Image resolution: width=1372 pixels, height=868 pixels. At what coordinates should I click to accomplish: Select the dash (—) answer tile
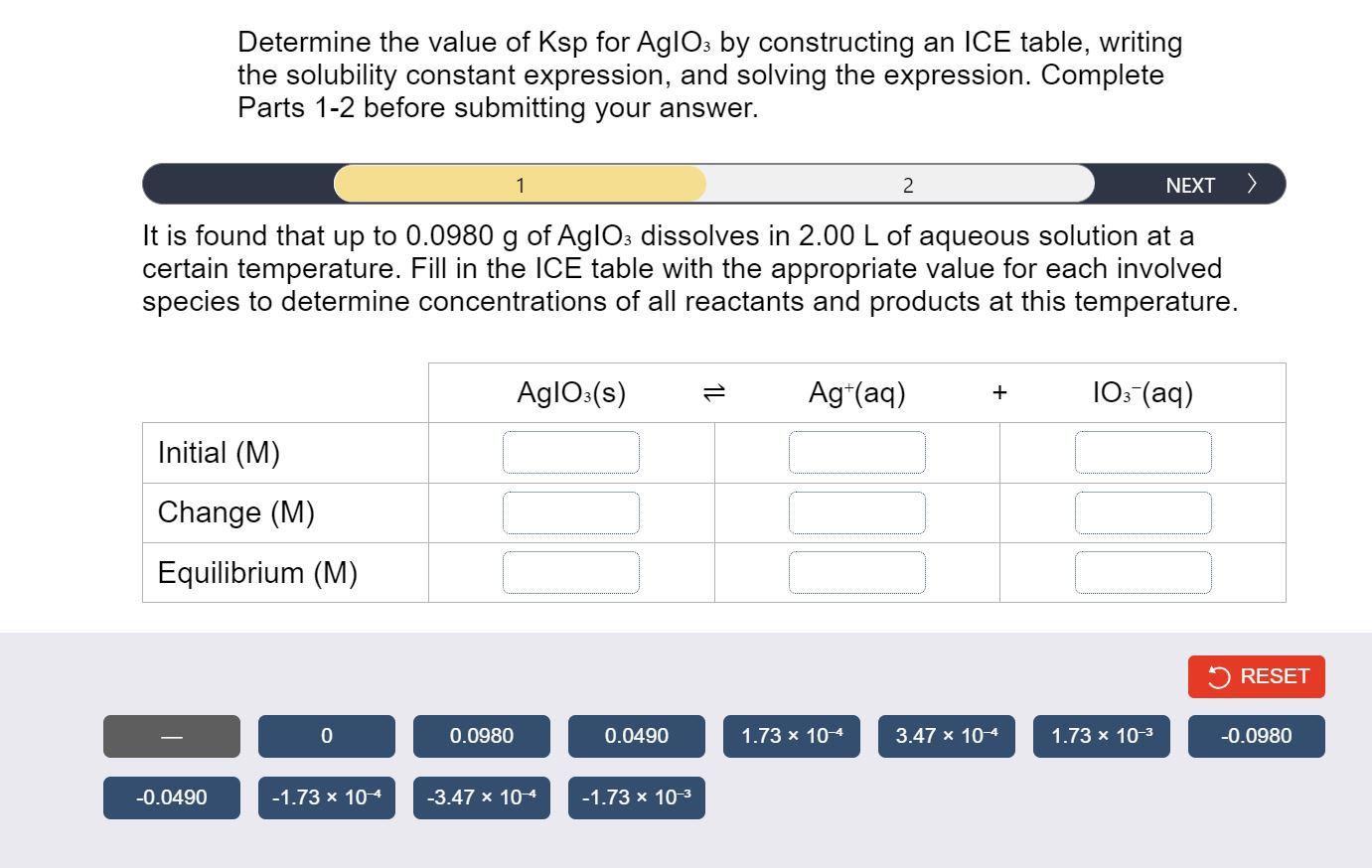coord(171,736)
